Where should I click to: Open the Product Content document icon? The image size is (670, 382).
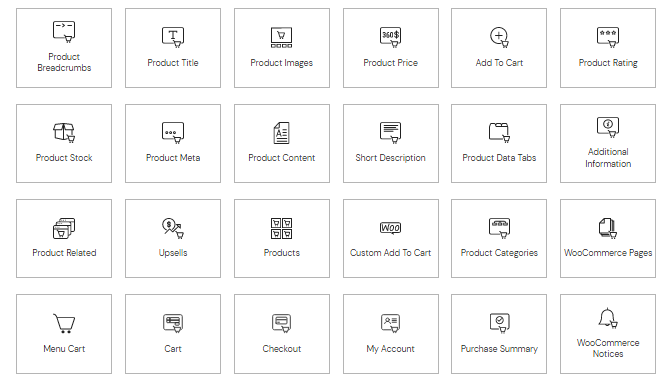click(x=282, y=133)
